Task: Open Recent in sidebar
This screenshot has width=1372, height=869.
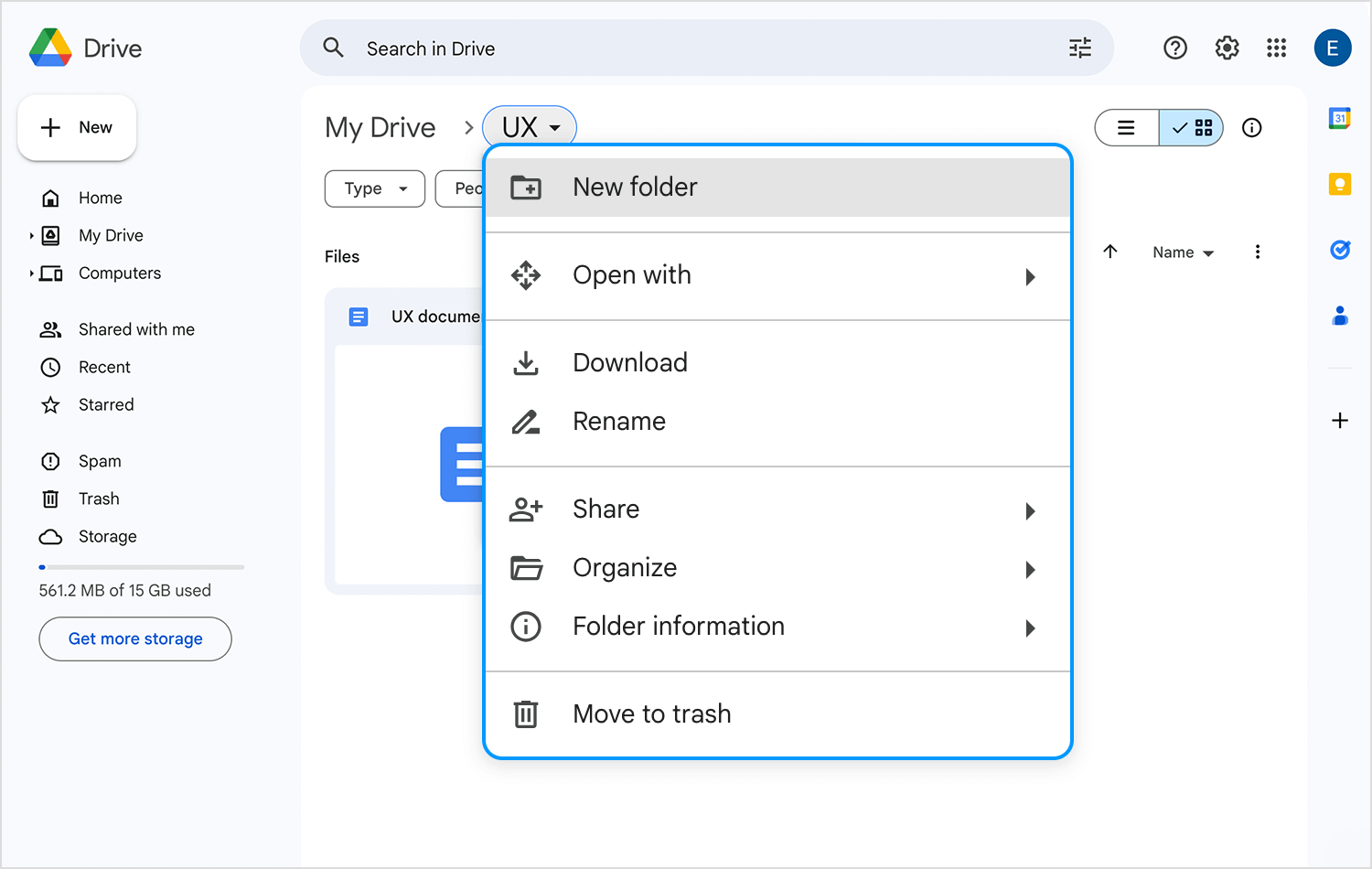Action: coord(104,367)
